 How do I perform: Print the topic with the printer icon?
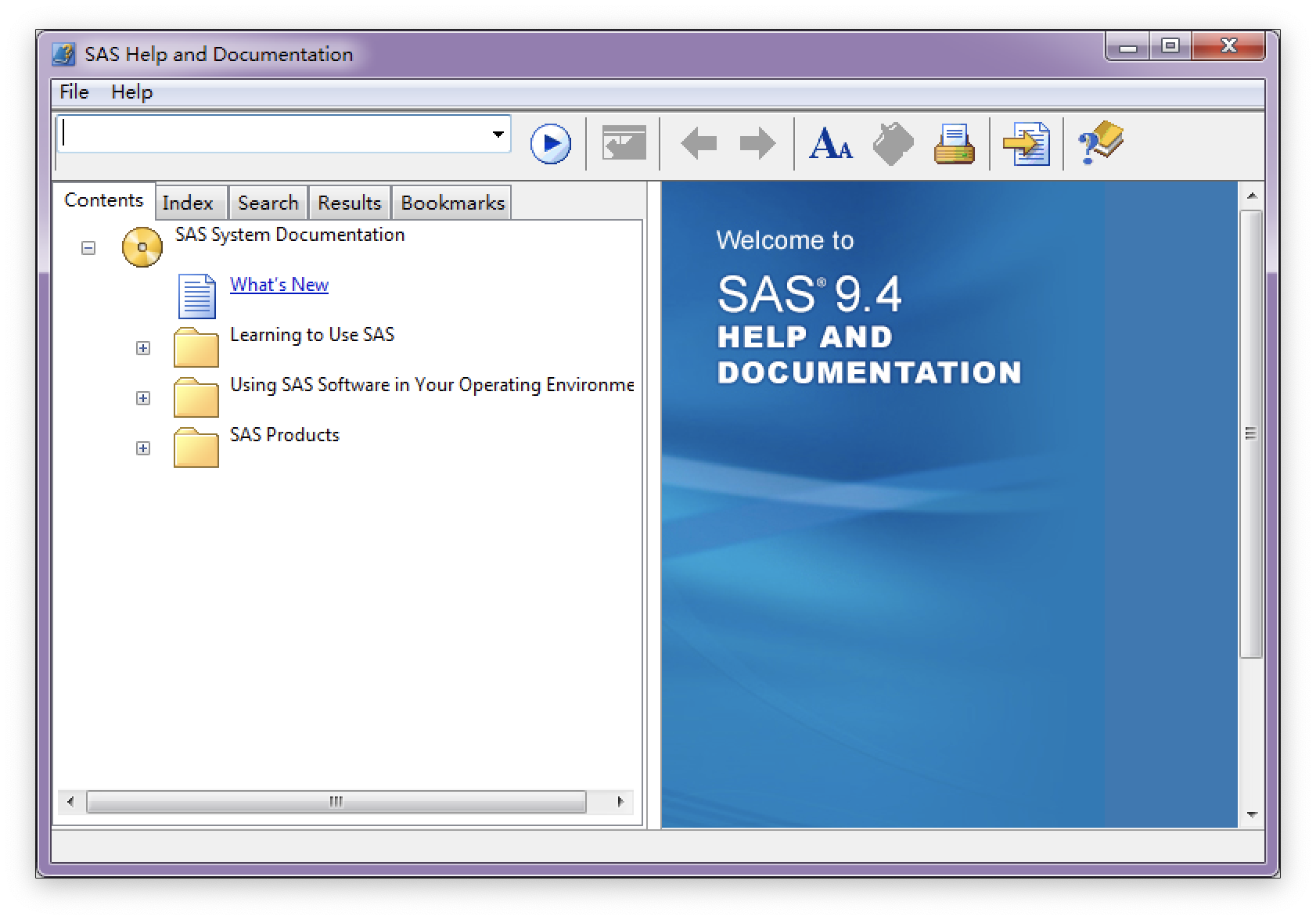[x=955, y=144]
